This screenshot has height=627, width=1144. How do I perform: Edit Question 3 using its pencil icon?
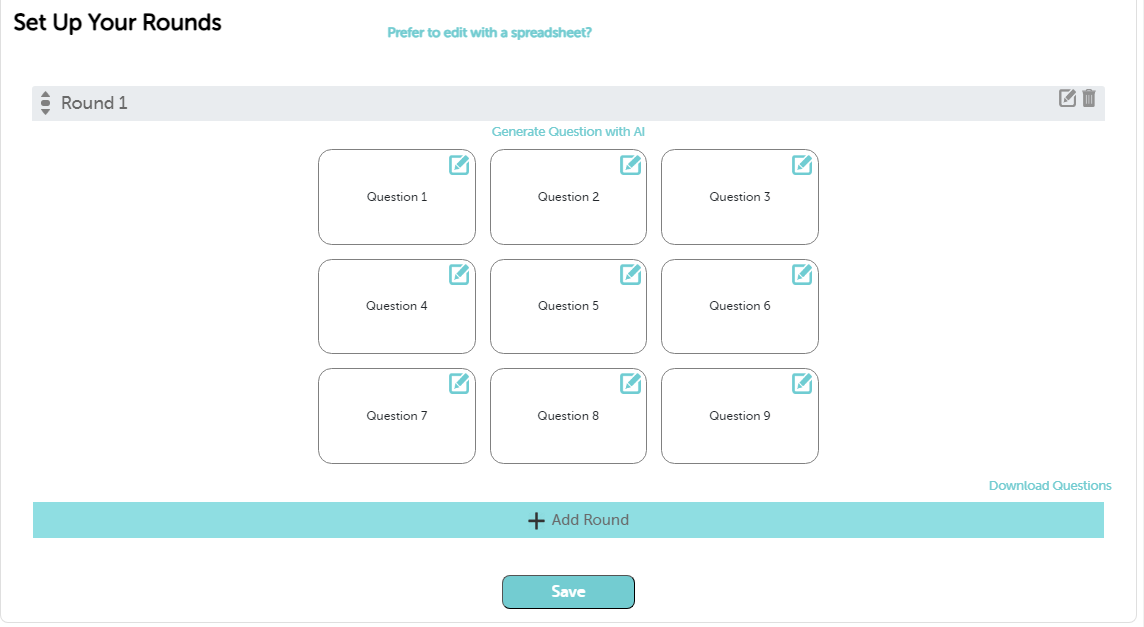(802, 165)
